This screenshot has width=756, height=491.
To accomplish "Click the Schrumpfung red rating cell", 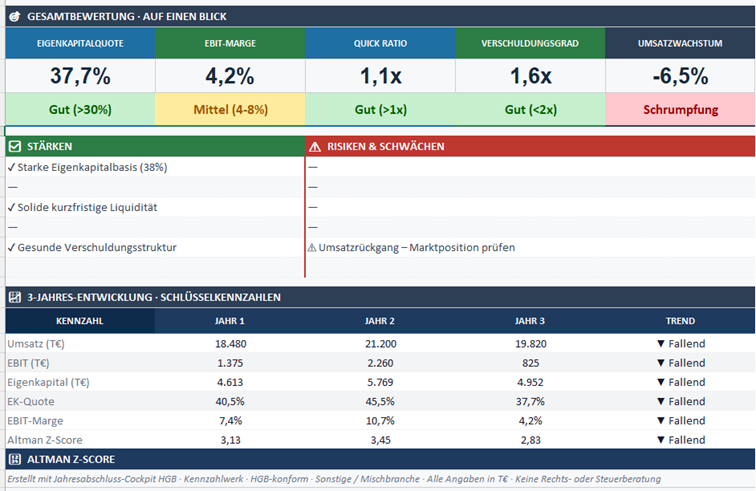I will pyautogui.click(x=680, y=109).
